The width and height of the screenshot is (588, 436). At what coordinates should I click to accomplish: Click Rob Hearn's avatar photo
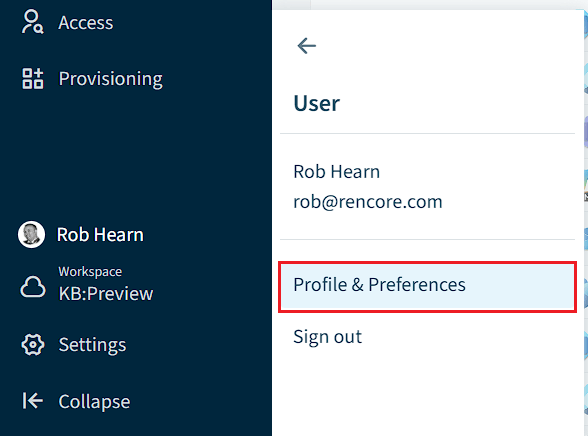coord(32,235)
